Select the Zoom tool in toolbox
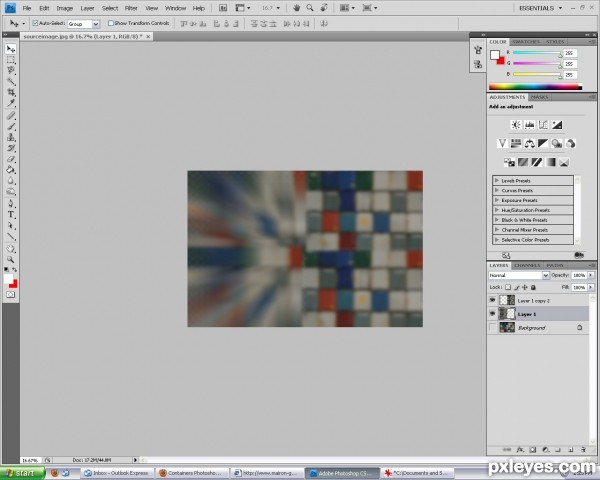 pyautogui.click(x=11, y=260)
